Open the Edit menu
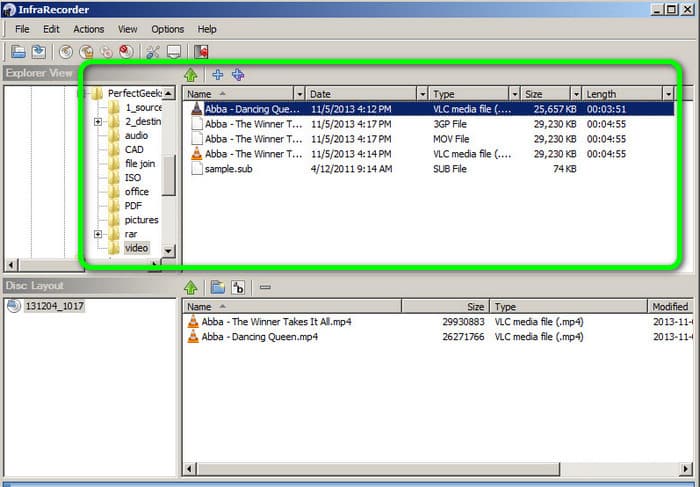 (51, 29)
